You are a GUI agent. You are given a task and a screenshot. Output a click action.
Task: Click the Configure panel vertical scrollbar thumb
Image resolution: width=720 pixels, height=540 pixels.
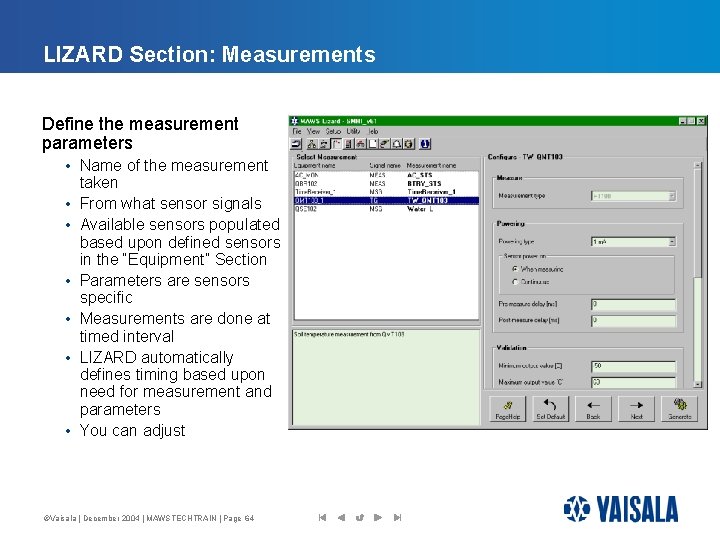pyautogui.click(x=698, y=223)
